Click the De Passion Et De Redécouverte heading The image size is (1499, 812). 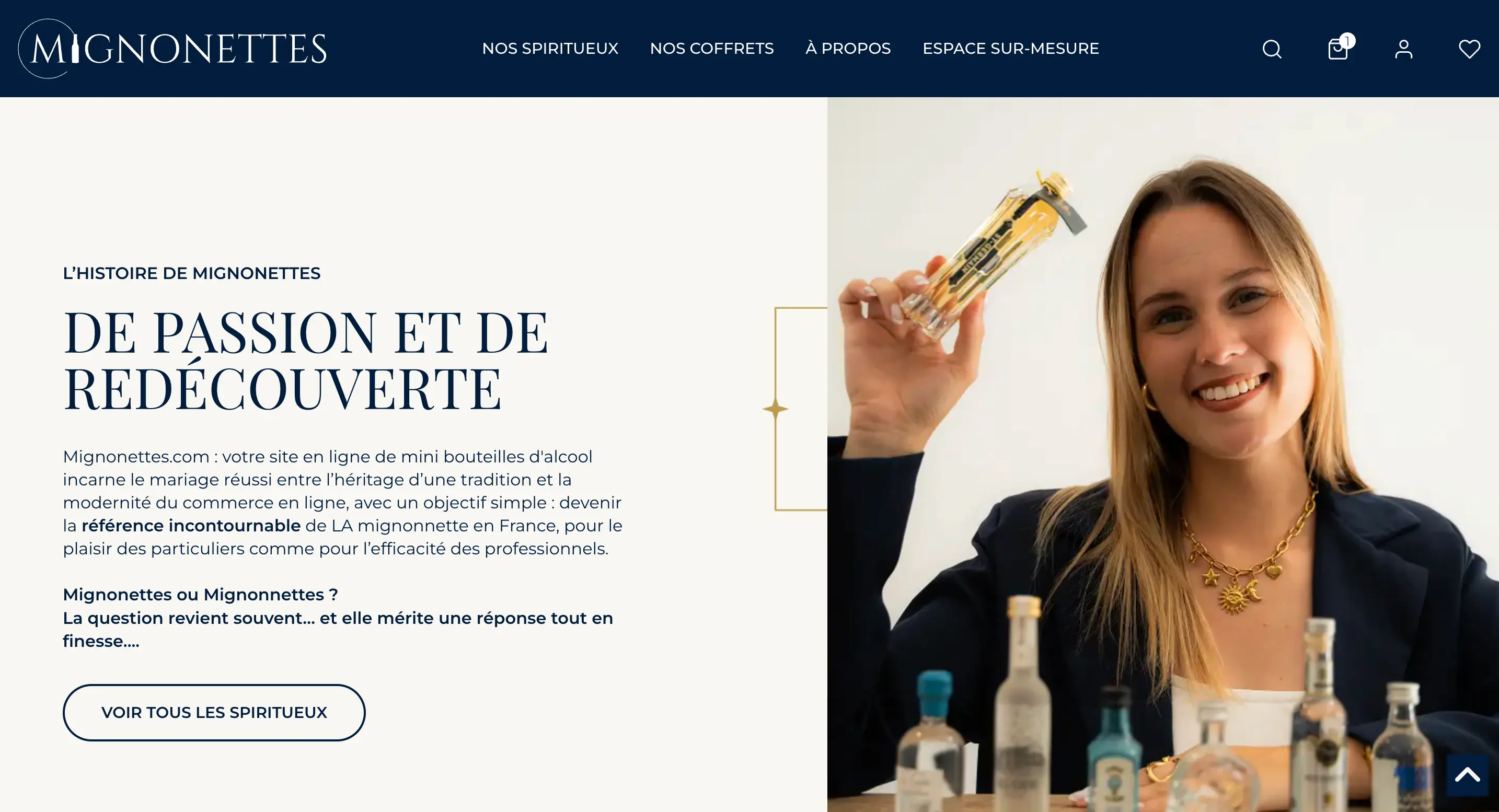[306, 361]
